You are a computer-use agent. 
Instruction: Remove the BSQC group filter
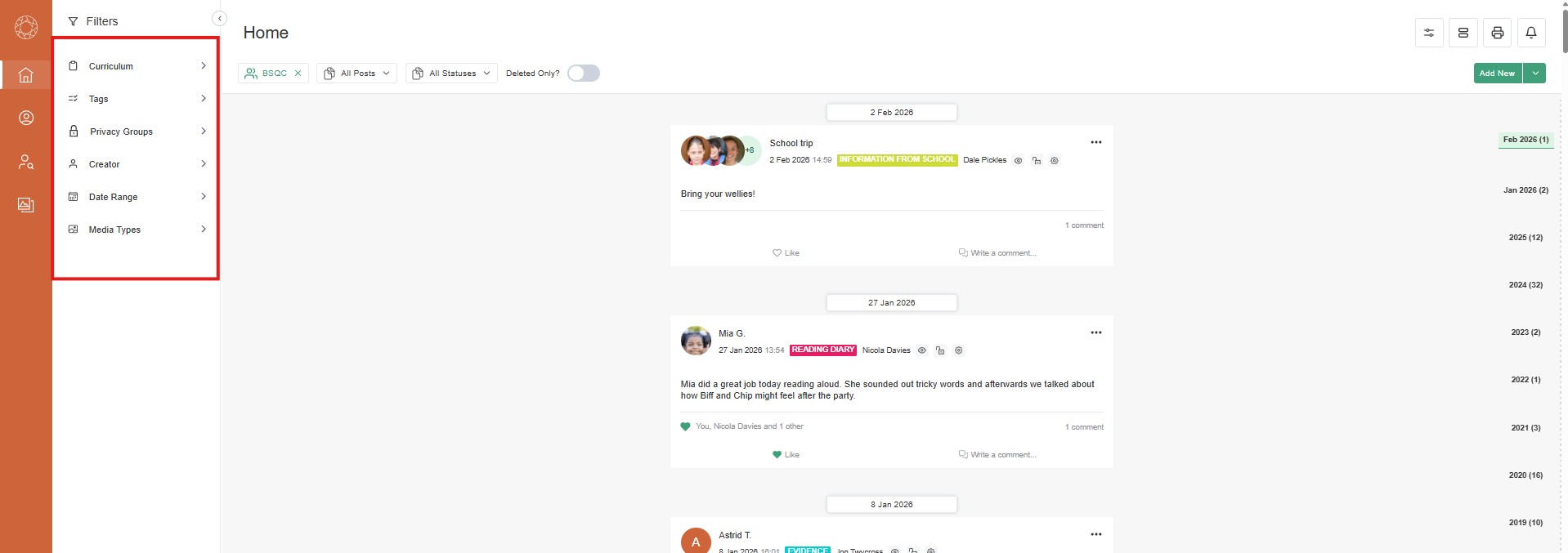(x=298, y=74)
